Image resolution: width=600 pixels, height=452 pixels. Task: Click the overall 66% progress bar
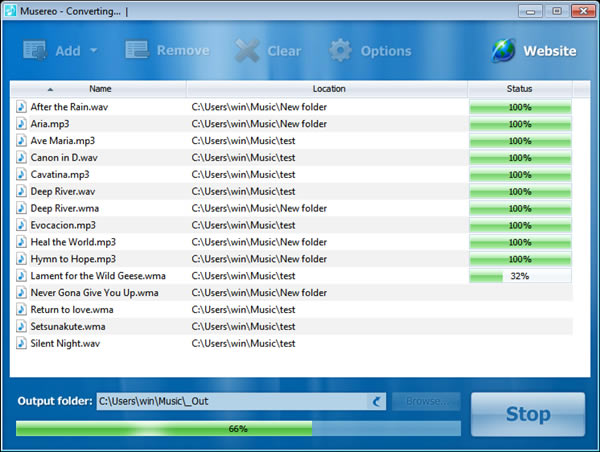pos(238,428)
